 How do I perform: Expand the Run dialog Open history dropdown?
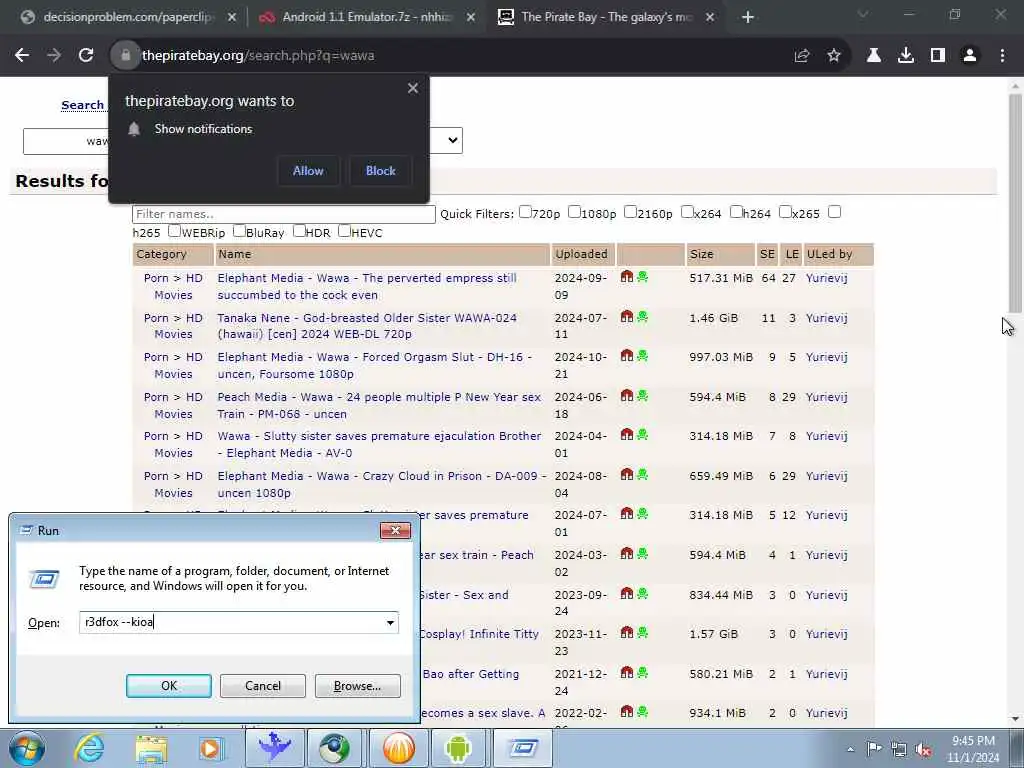pyautogui.click(x=390, y=622)
